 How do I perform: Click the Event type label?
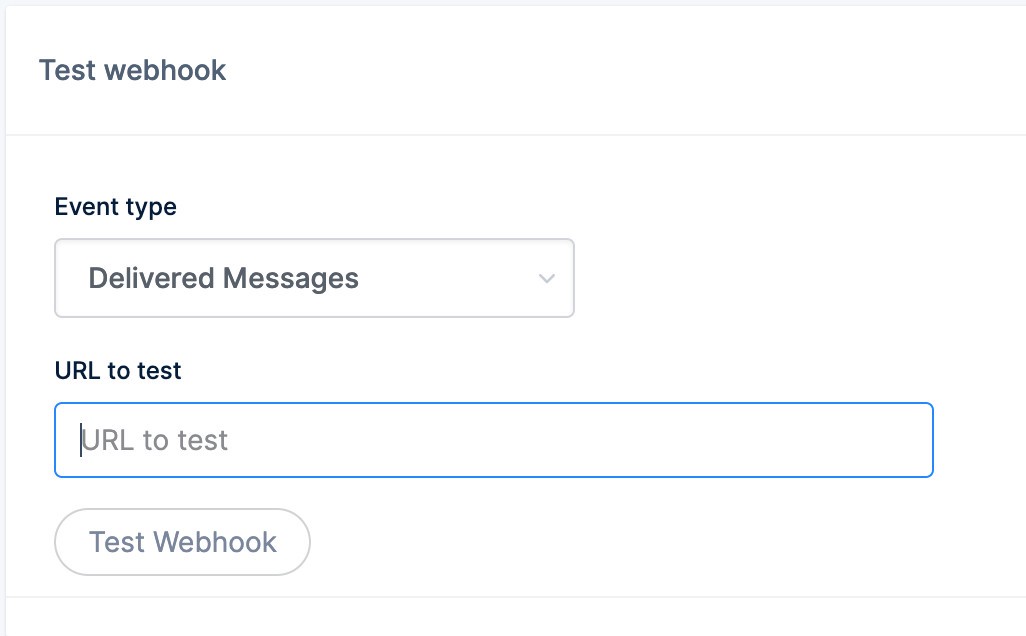(x=115, y=207)
